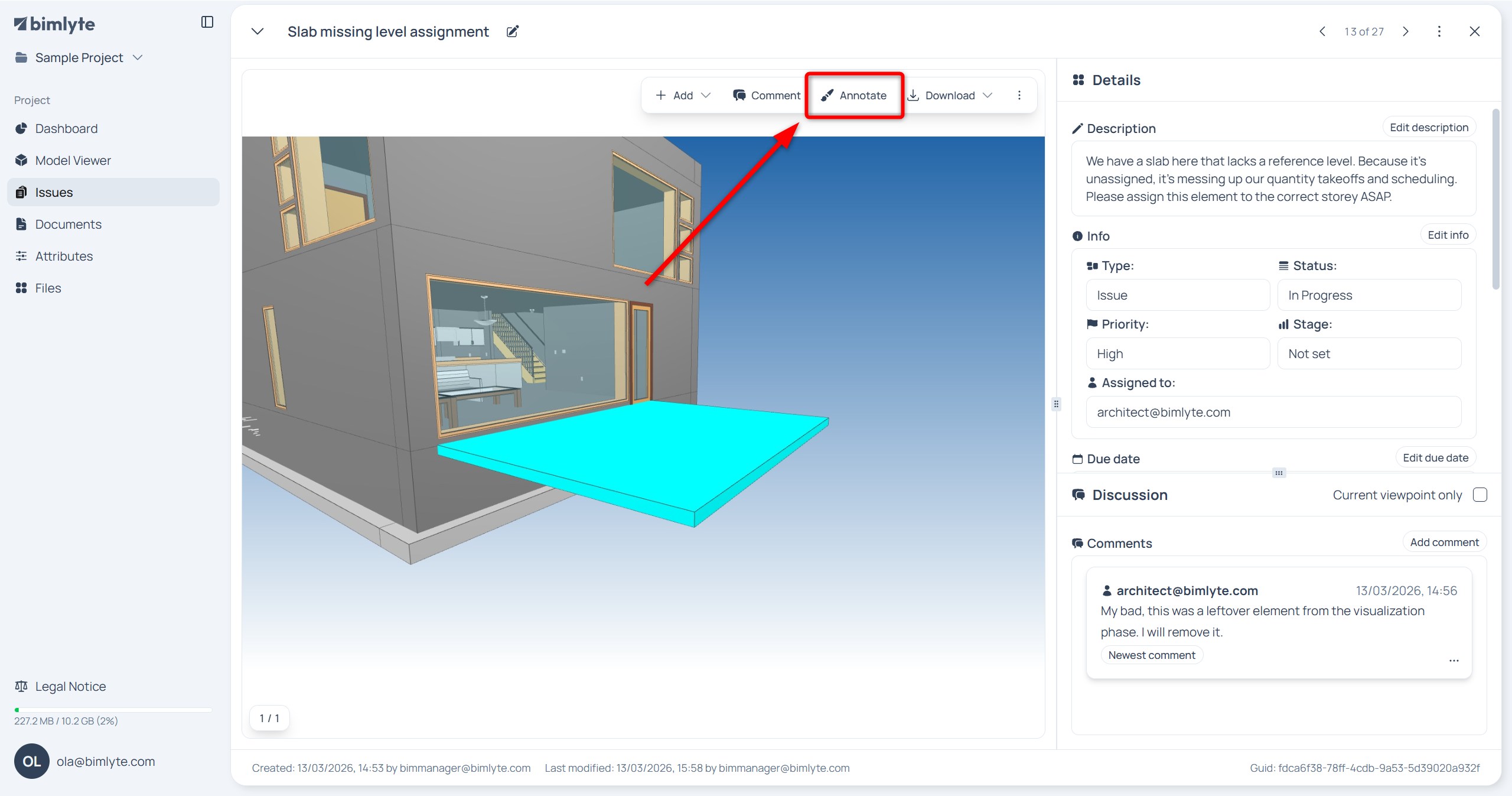Viewport: 1512px width, 796px height.
Task: Click the Info circle icon
Action: 1078,236
